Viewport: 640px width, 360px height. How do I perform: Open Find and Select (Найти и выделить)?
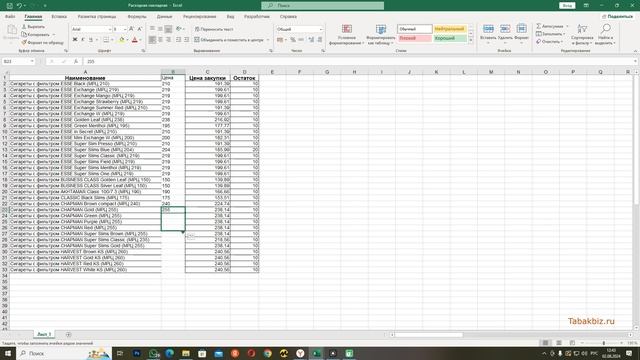[x=605, y=34]
